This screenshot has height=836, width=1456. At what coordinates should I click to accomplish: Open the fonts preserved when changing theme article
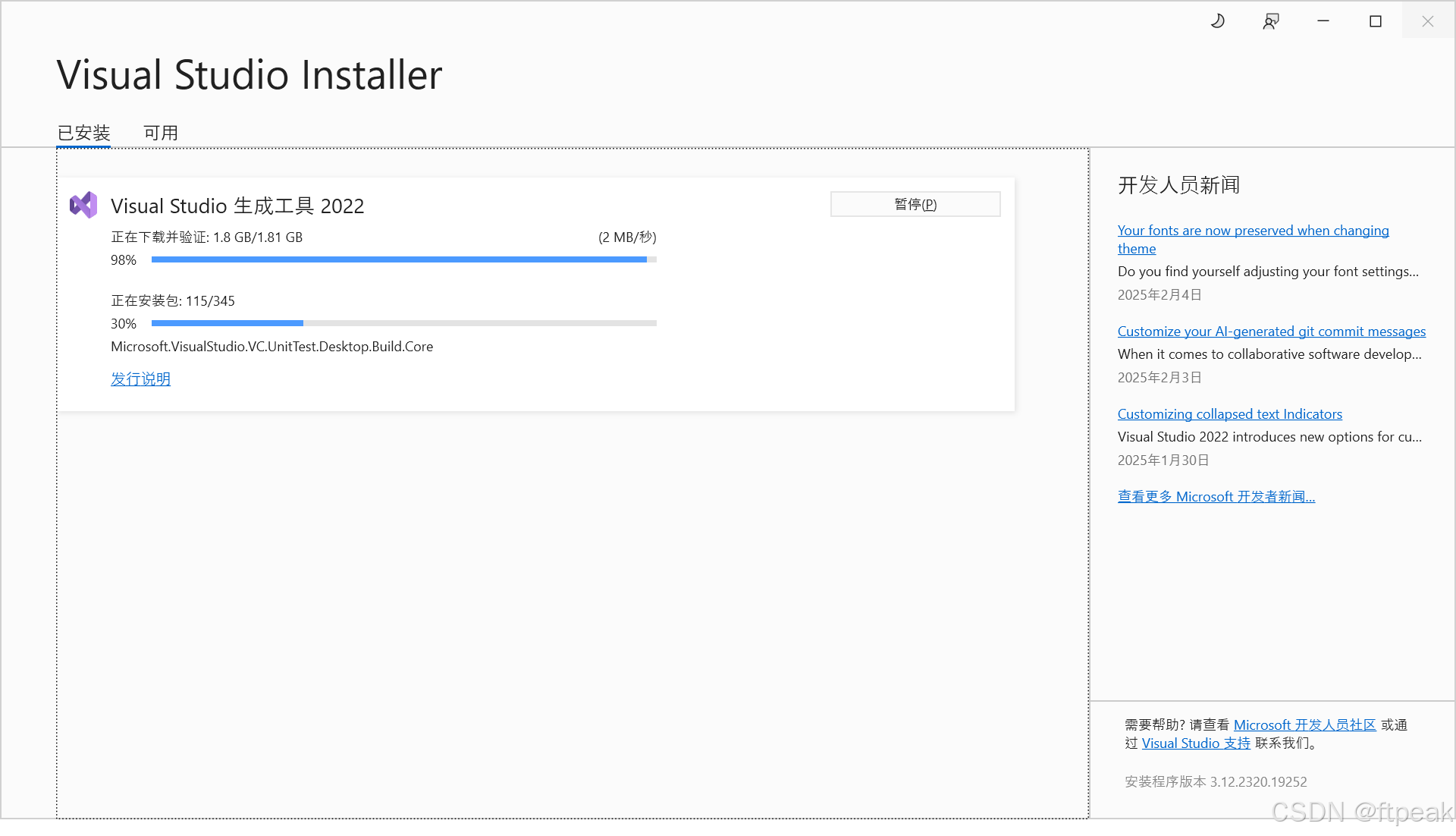coord(1253,231)
